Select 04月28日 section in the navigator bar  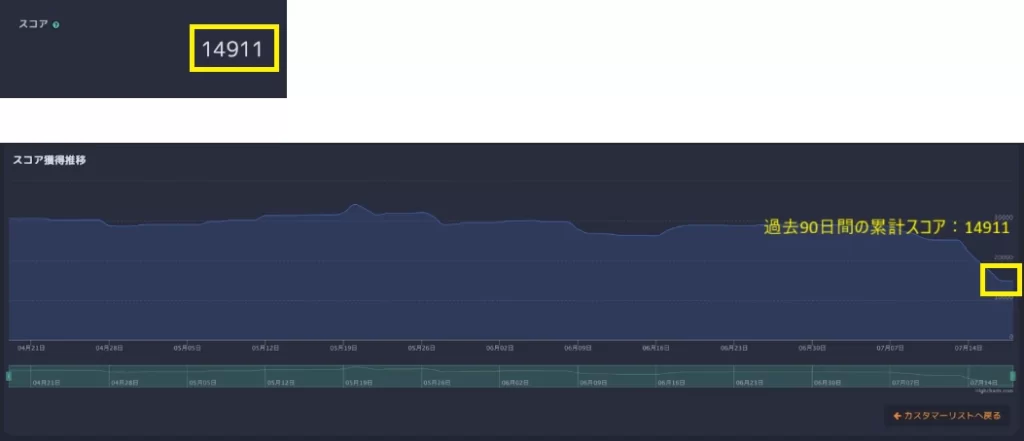pyautogui.click(x=126, y=382)
